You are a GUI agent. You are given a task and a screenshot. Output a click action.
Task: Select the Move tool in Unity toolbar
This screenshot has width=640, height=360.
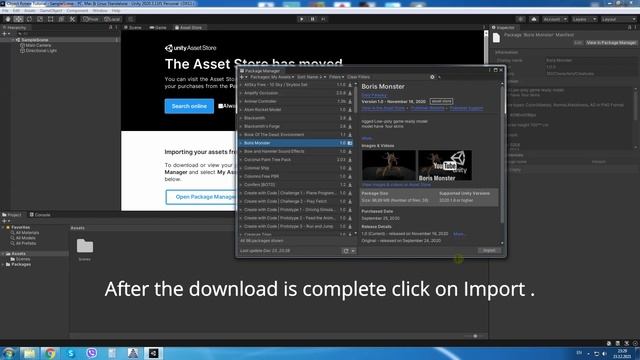[x=18, y=19]
